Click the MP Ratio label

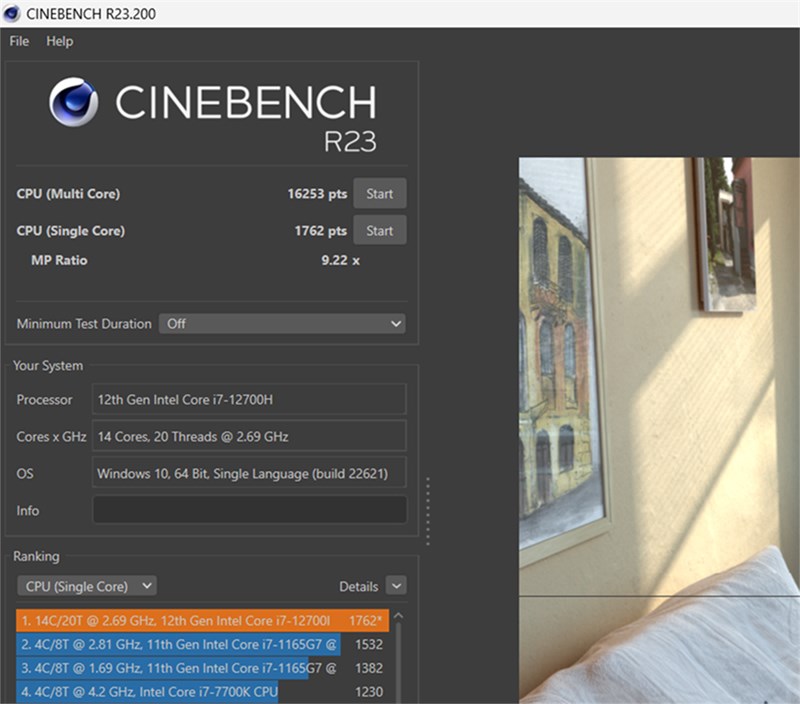[59, 260]
